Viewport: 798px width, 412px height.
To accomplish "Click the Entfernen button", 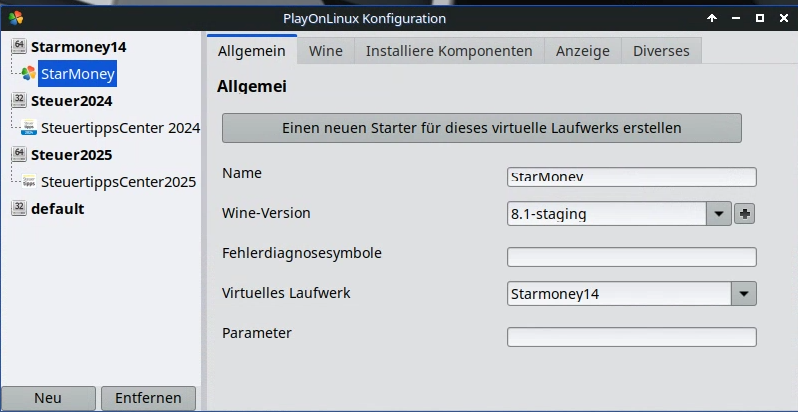I will [x=148, y=398].
